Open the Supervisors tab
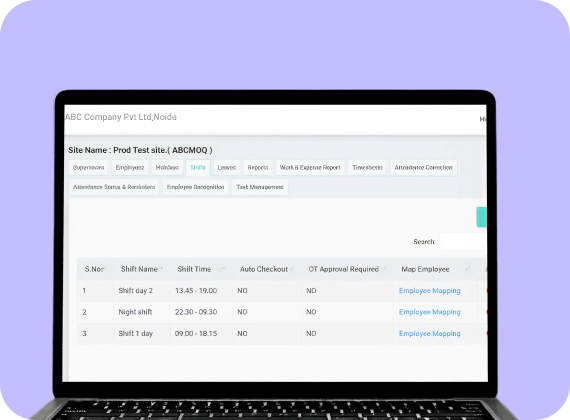This screenshot has width=570, height=420. coord(88,168)
